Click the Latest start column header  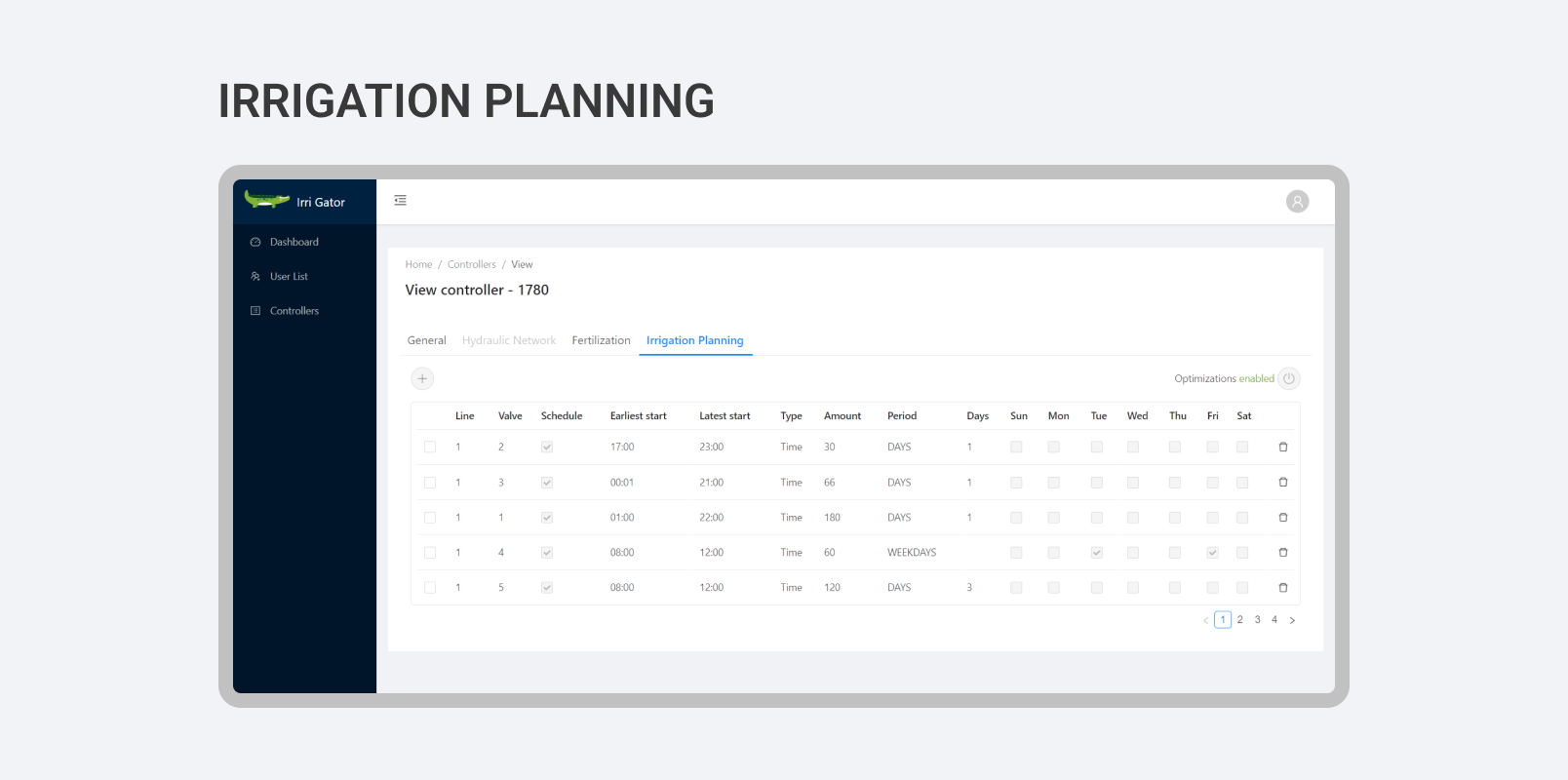pyautogui.click(x=725, y=415)
